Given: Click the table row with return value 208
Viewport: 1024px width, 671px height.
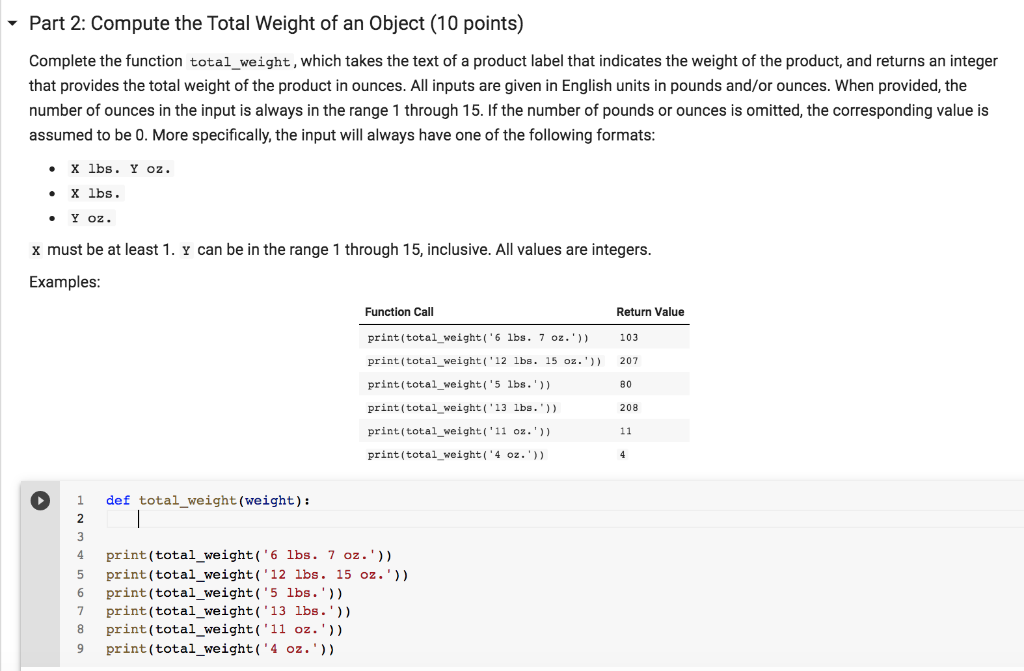Looking at the screenshot, I should point(520,407).
